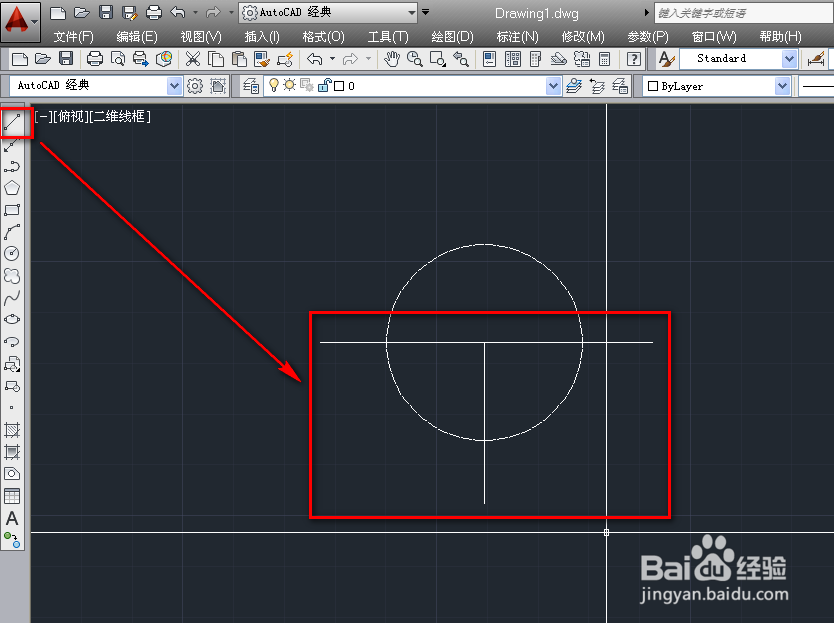This screenshot has height=623, width=834.
Task: Open the 标注(N) menu
Action: pos(518,37)
